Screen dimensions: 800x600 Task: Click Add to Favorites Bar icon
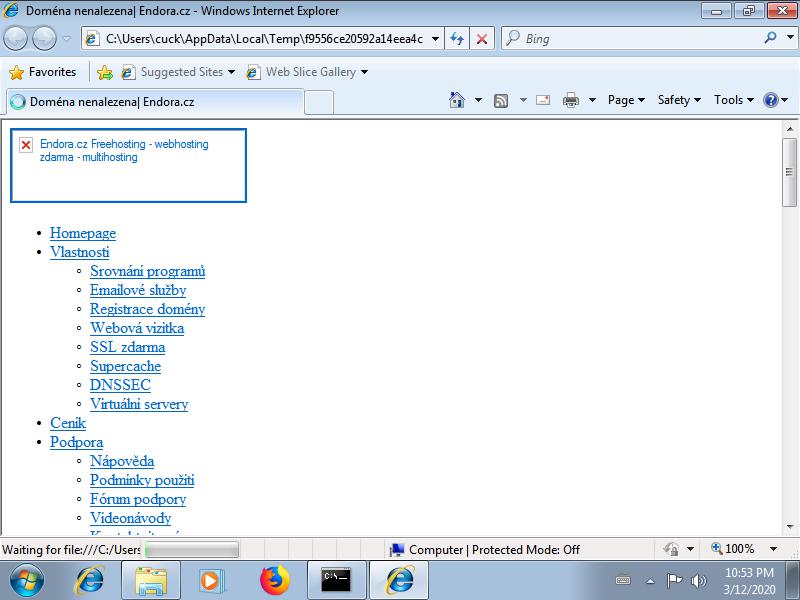point(105,72)
